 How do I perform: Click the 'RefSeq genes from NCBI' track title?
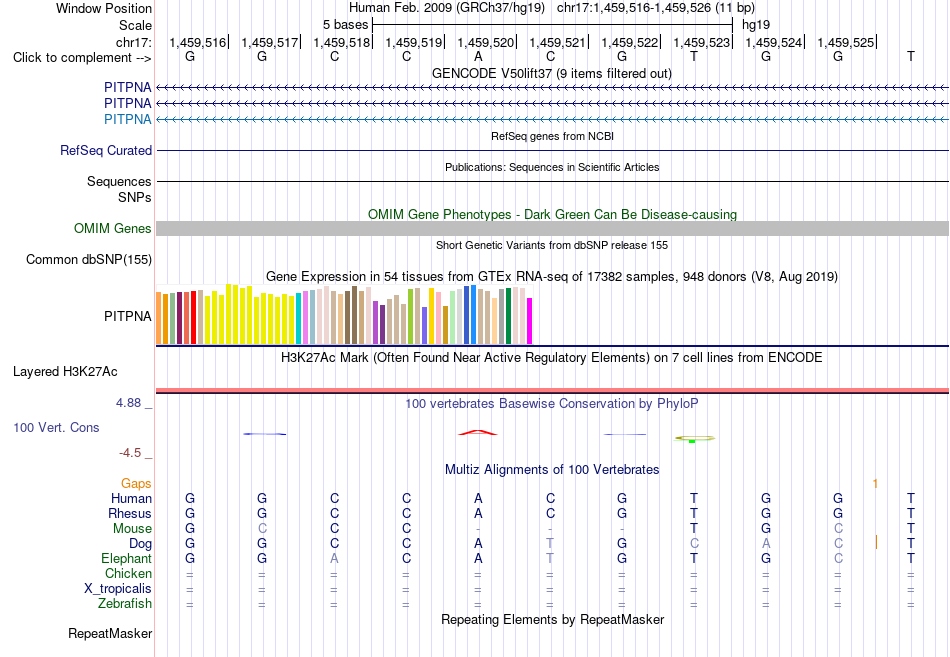click(552, 136)
